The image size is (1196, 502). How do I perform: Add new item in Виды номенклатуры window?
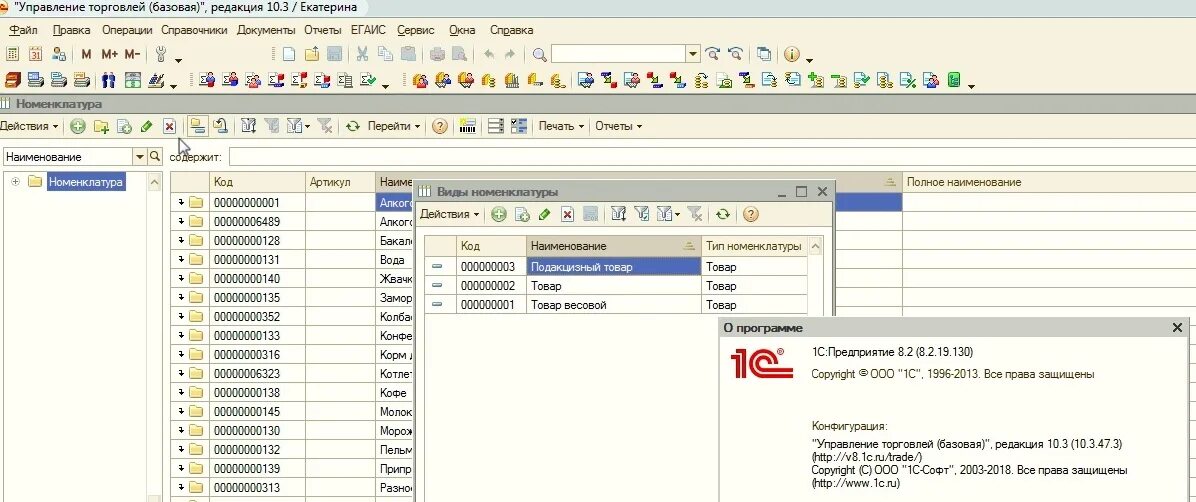click(x=498, y=215)
